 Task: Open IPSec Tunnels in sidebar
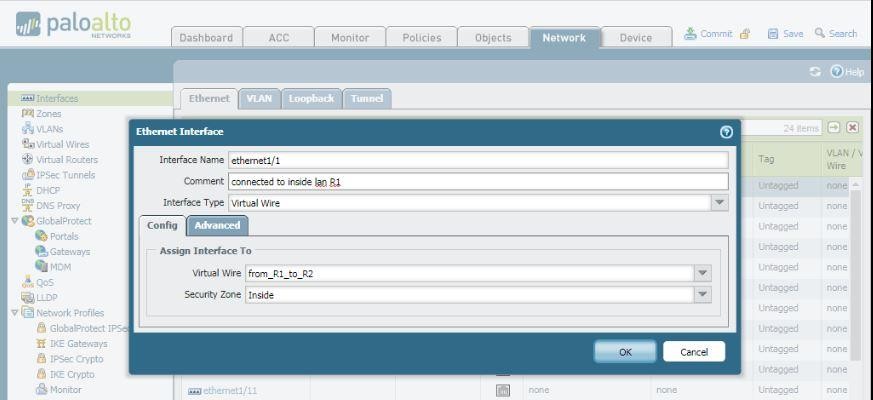65,175
